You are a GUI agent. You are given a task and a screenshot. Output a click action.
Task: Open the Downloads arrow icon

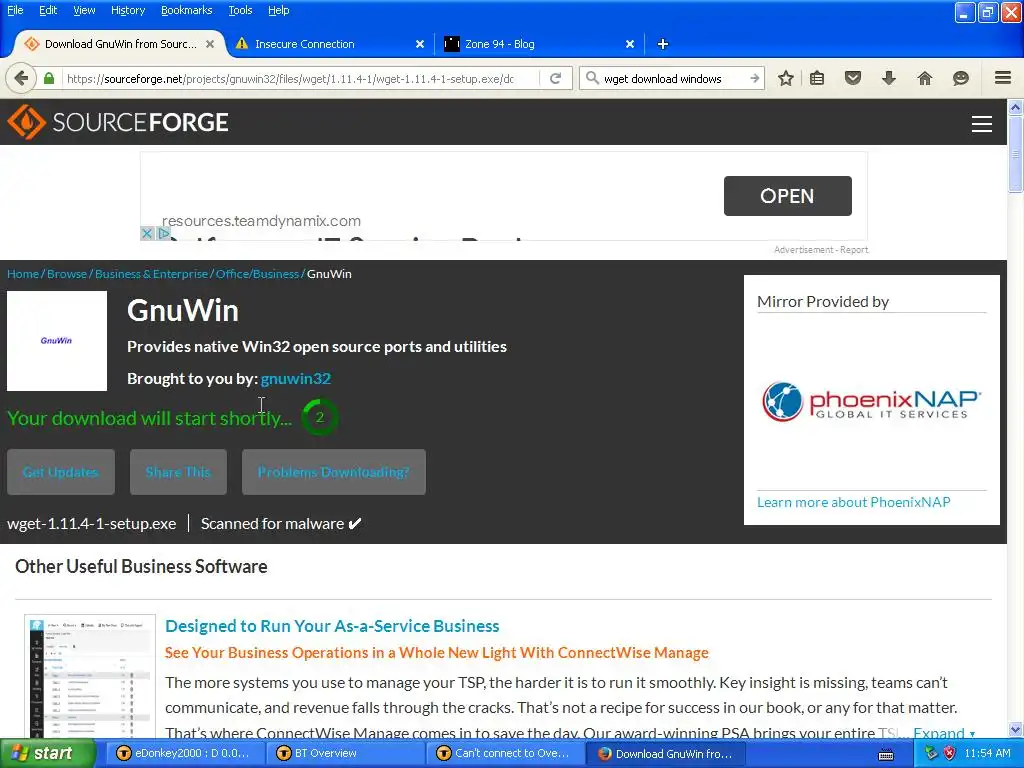(888, 78)
